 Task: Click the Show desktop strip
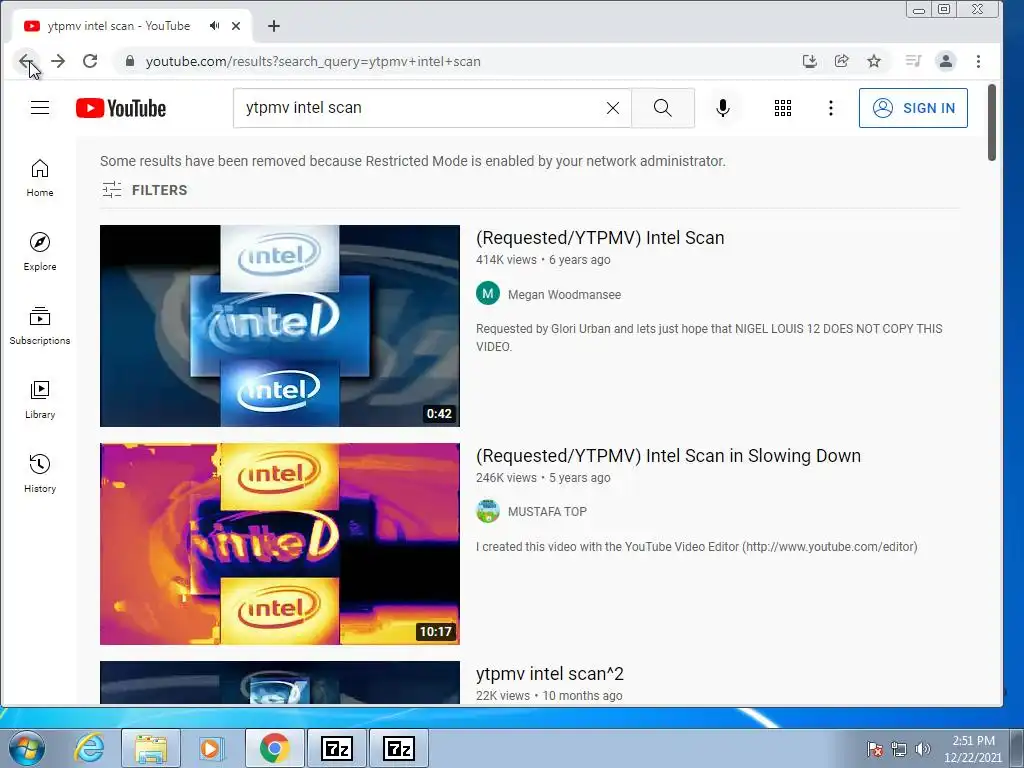(1017, 748)
